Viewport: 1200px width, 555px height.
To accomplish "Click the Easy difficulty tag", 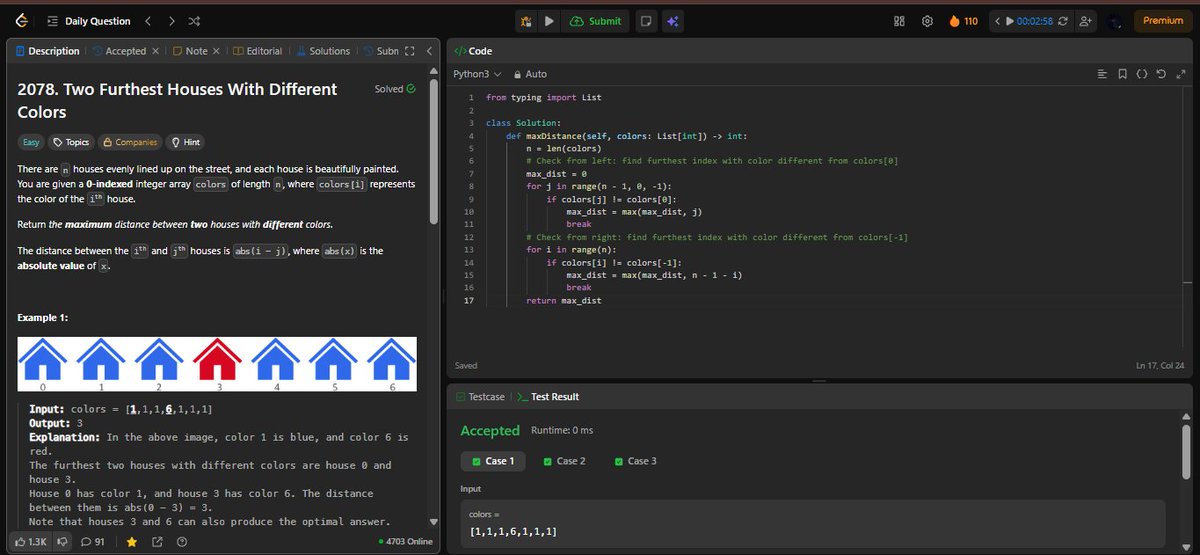I will pos(32,143).
